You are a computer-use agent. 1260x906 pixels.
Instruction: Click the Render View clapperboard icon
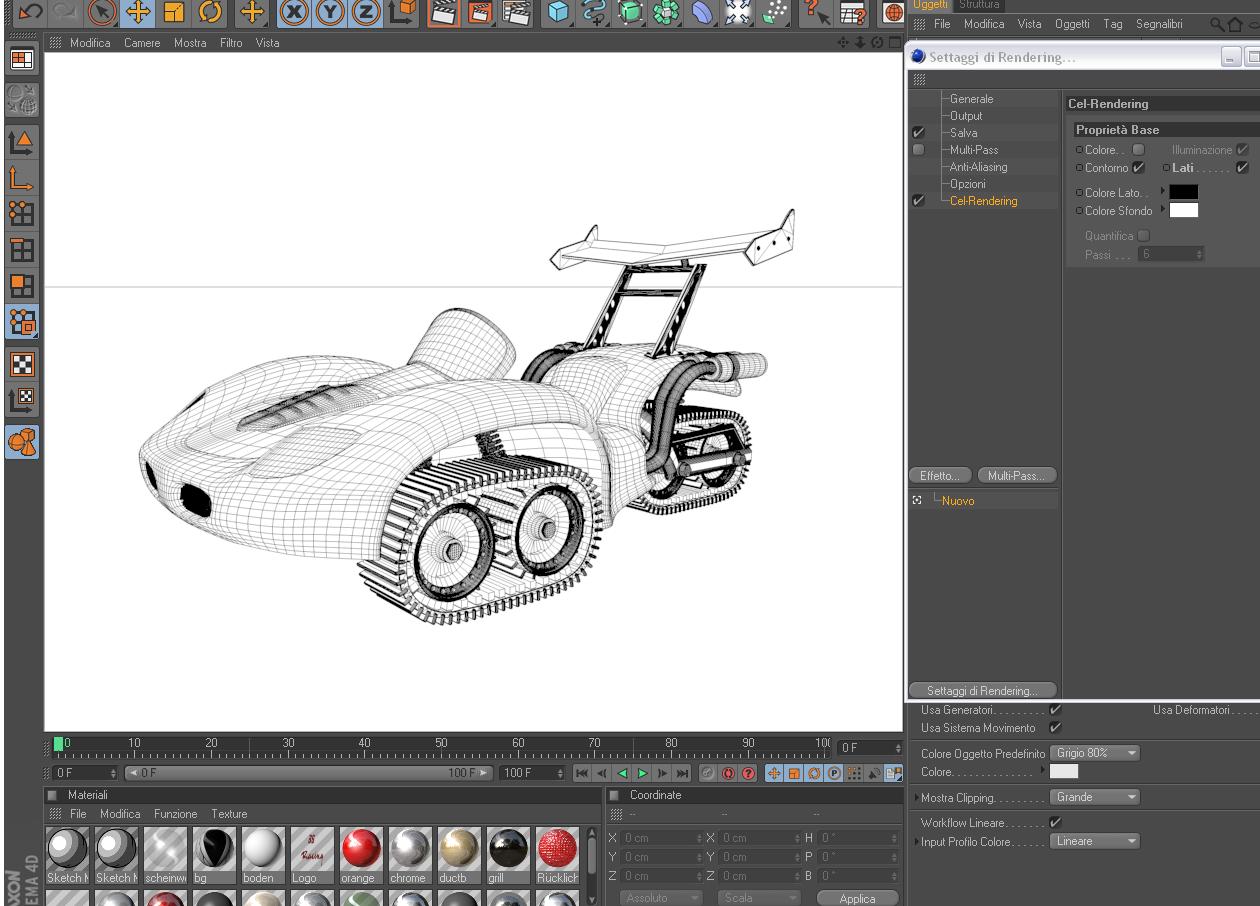click(443, 12)
